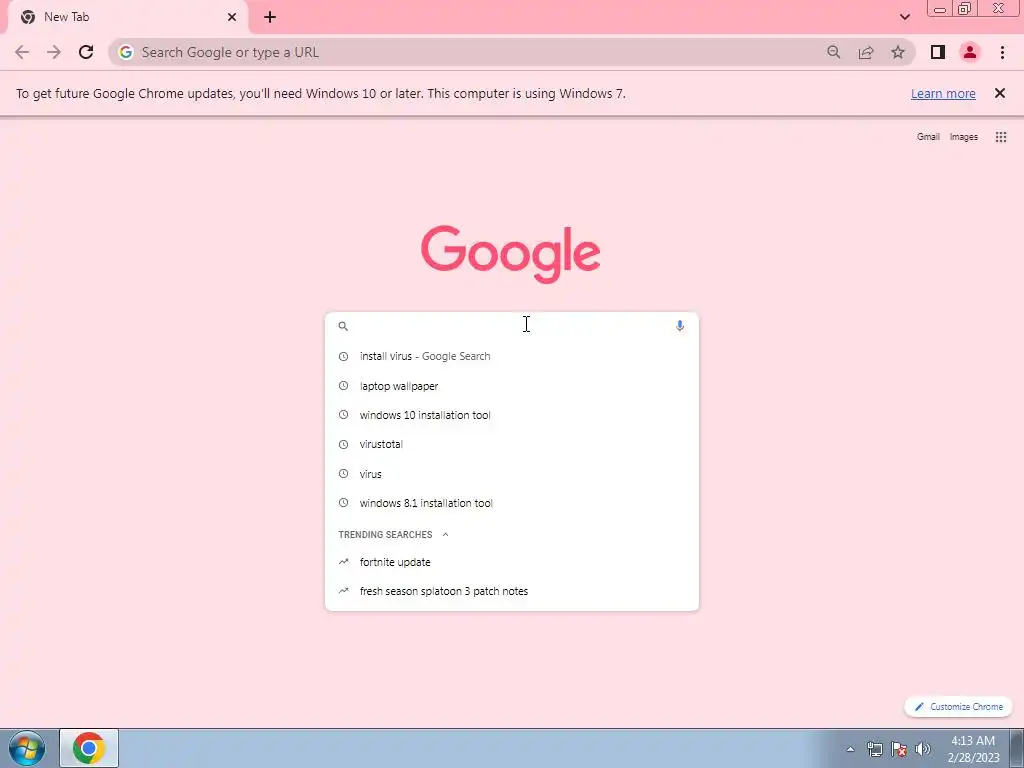The width and height of the screenshot is (1024, 768).
Task: Open Gmail link
Action: (928, 136)
